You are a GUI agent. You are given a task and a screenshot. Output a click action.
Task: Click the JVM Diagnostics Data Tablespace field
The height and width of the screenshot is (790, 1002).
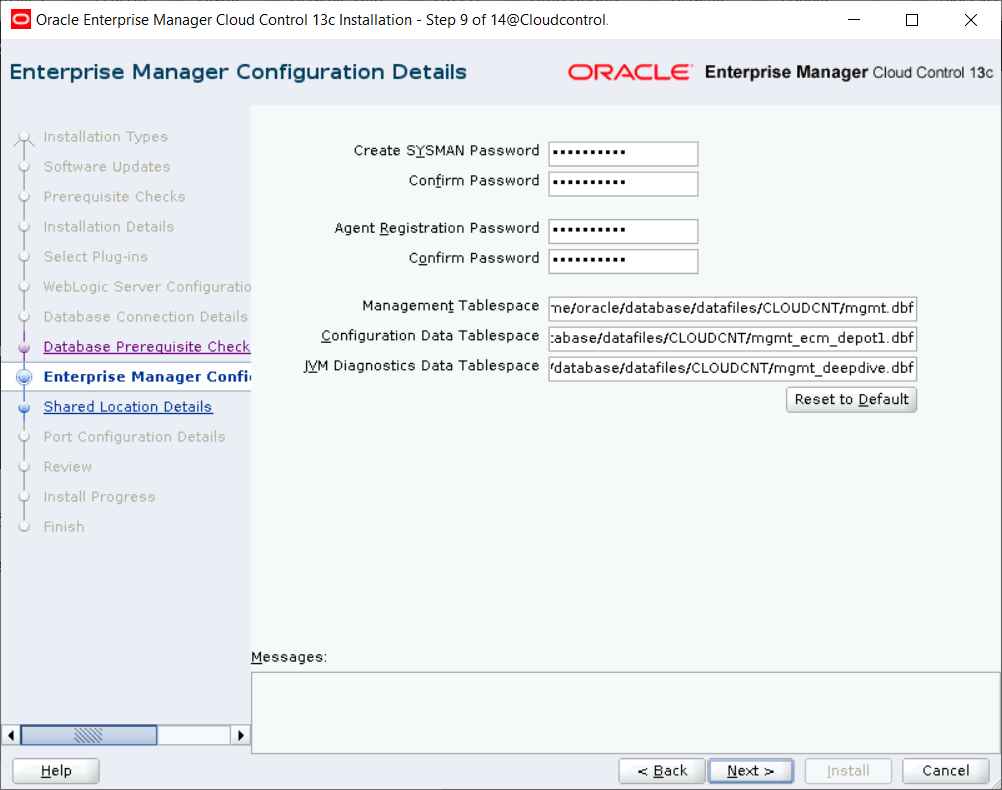click(732, 368)
